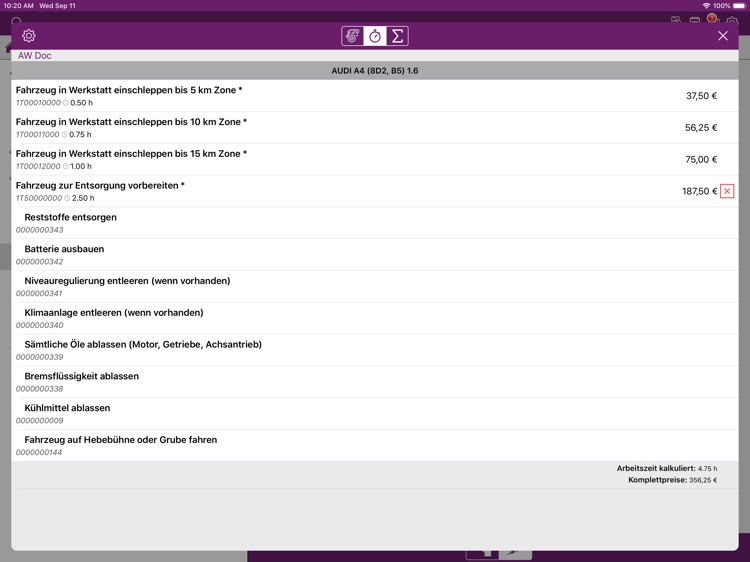The width and height of the screenshot is (750, 562).
Task: Close the AW Doc dialog
Action: (x=723, y=36)
